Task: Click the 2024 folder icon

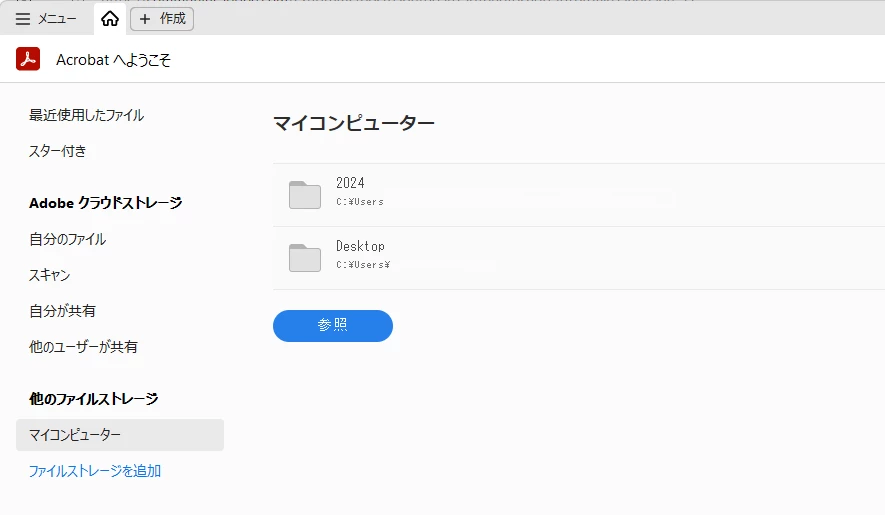Action: coord(305,195)
